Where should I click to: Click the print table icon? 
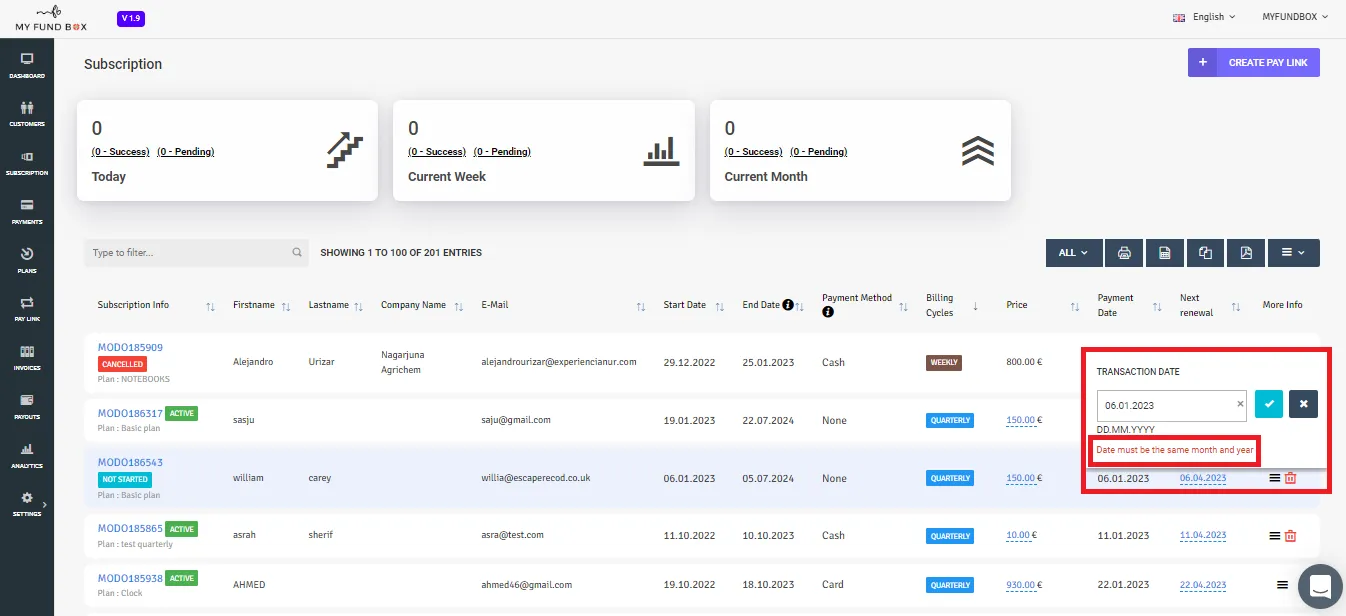click(1124, 253)
